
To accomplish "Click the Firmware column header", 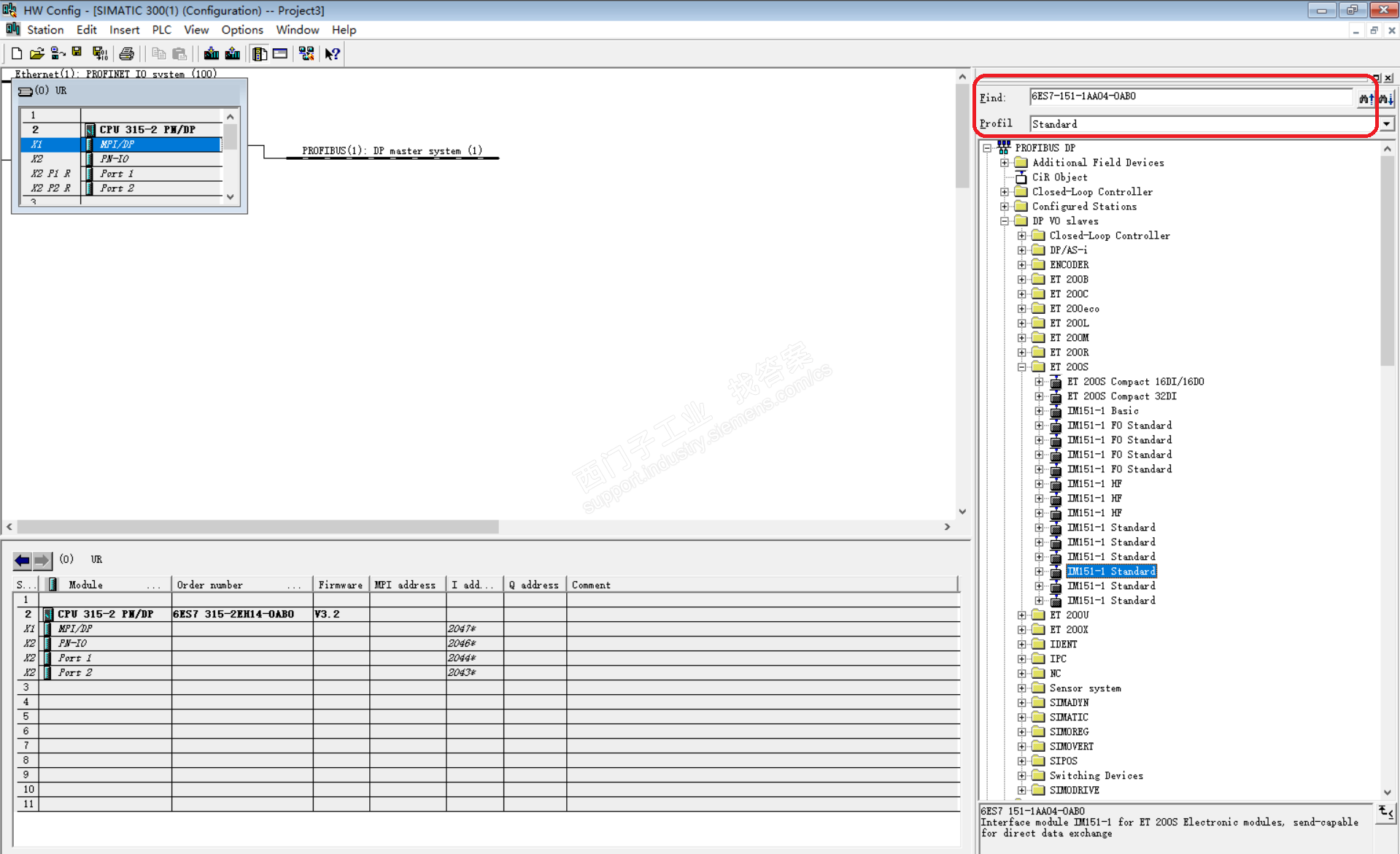I will click(341, 585).
